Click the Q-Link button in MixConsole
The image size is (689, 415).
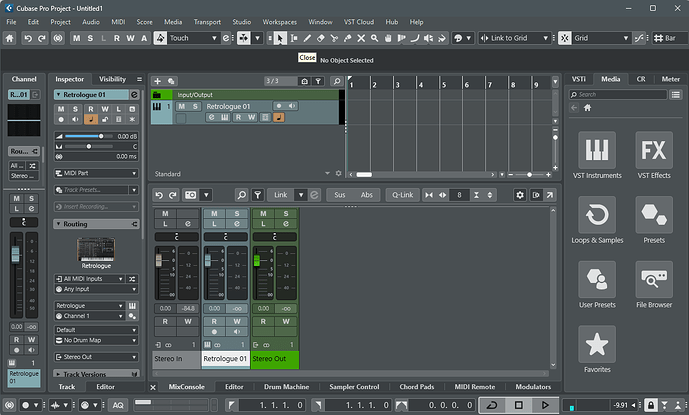click(x=403, y=195)
